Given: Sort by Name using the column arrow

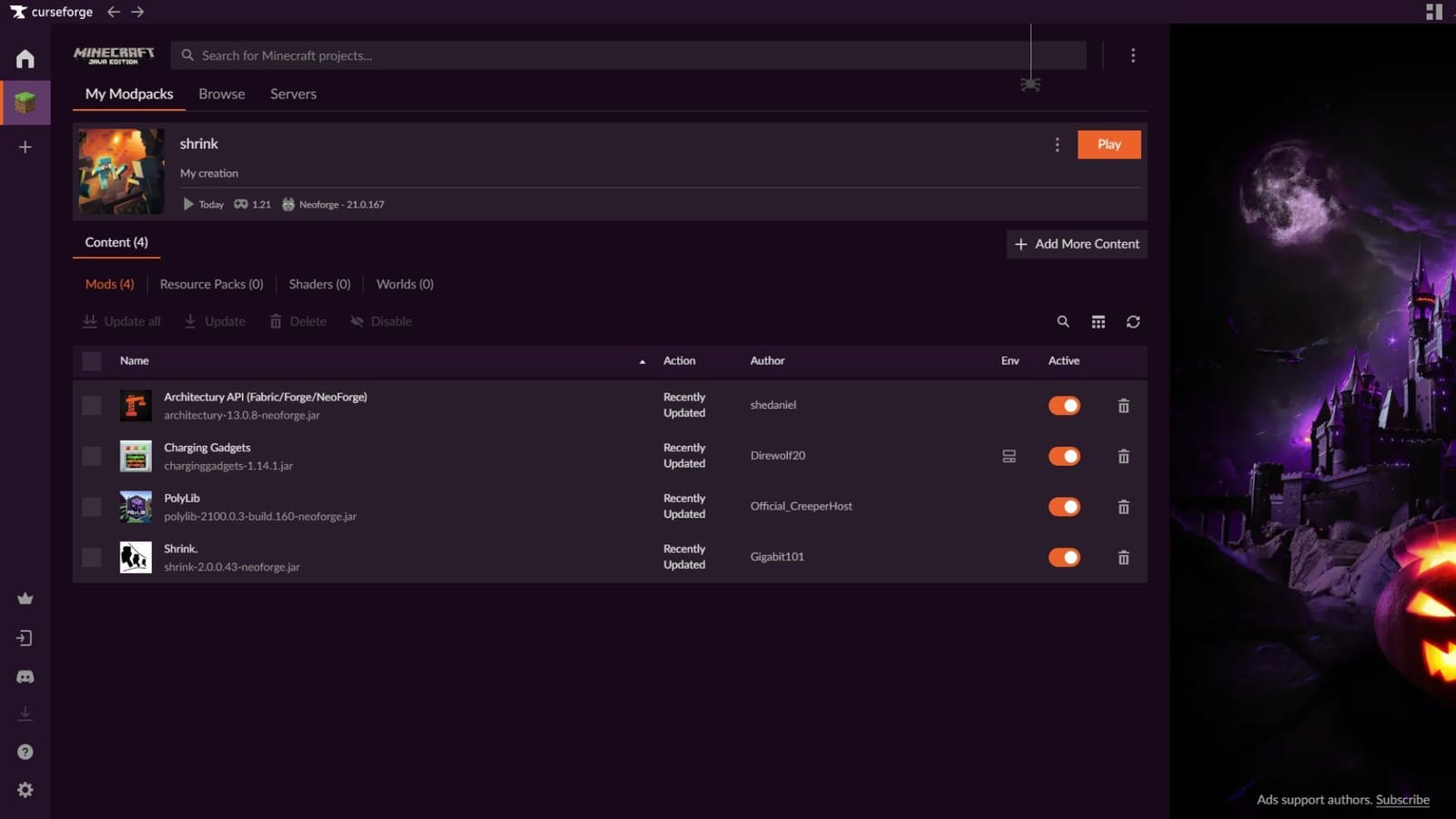Looking at the screenshot, I should 642,362.
